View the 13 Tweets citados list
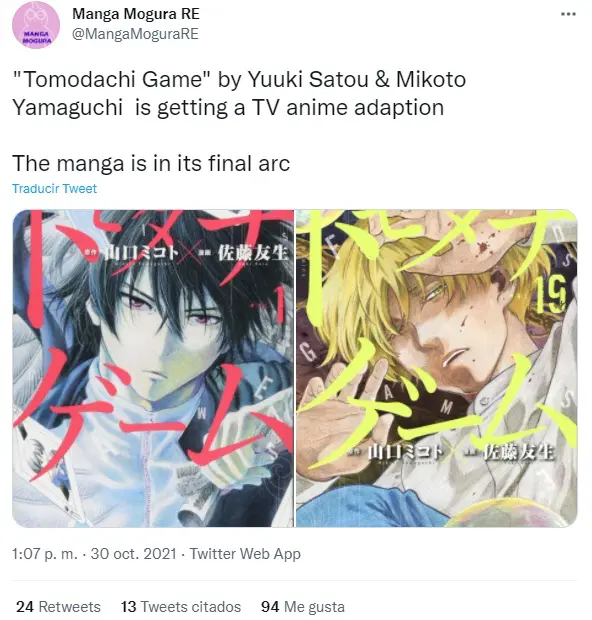This screenshot has height=620, width=592. [x=181, y=607]
